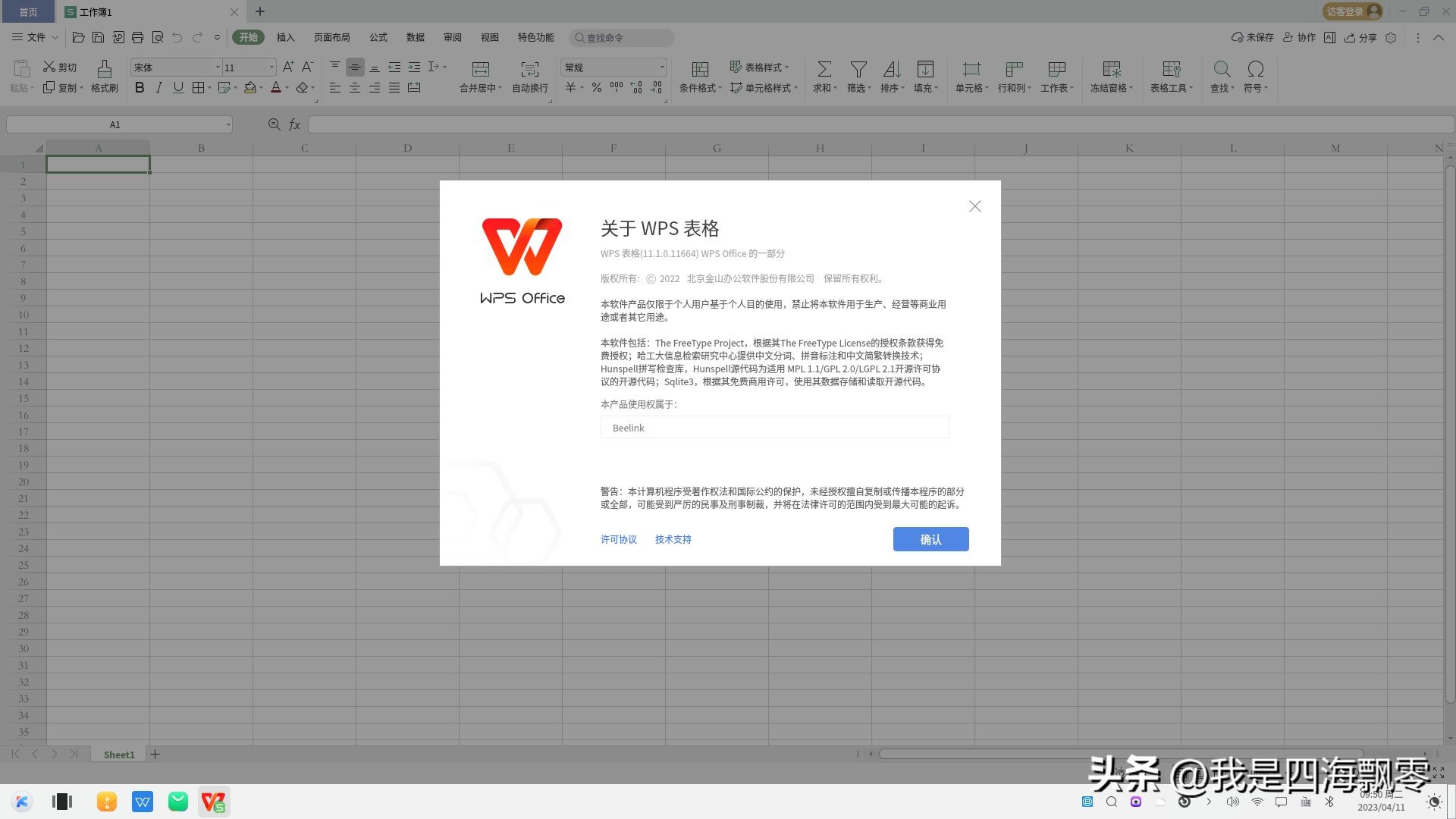Switch to the 插入 ribbon tab

(x=284, y=37)
